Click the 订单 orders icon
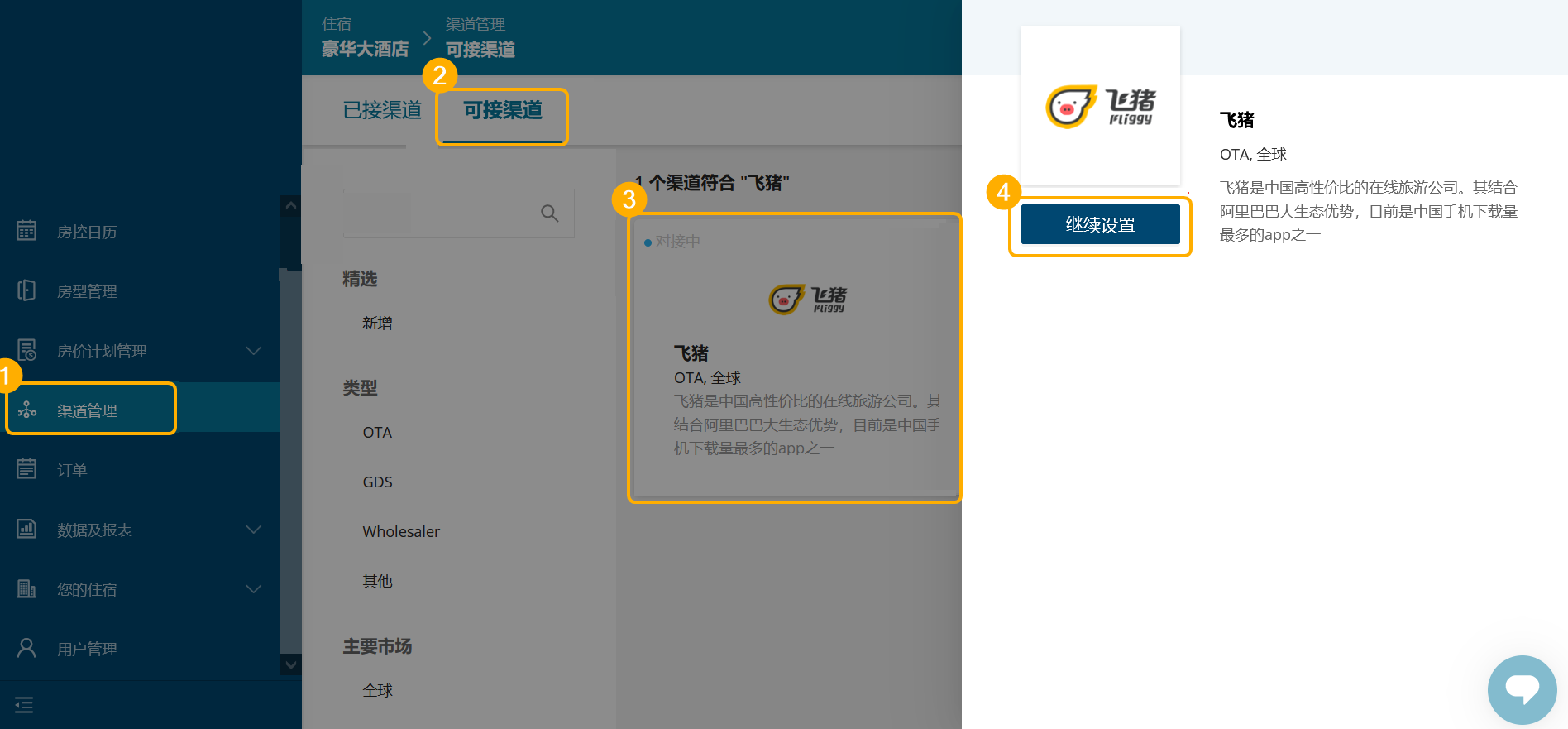Screen dimensions: 1568x729 point(26,469)
